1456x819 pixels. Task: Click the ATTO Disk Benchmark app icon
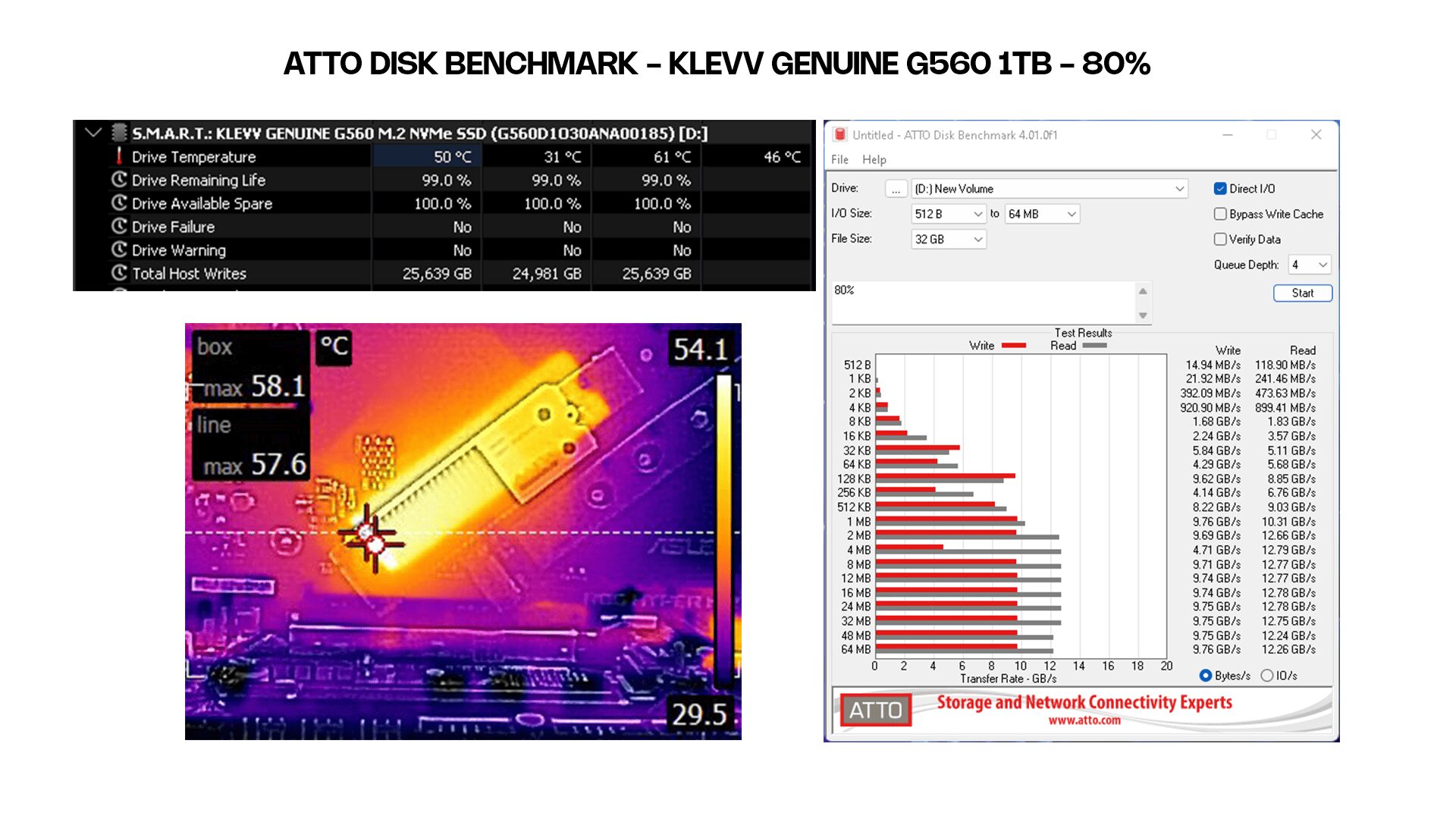839,135
